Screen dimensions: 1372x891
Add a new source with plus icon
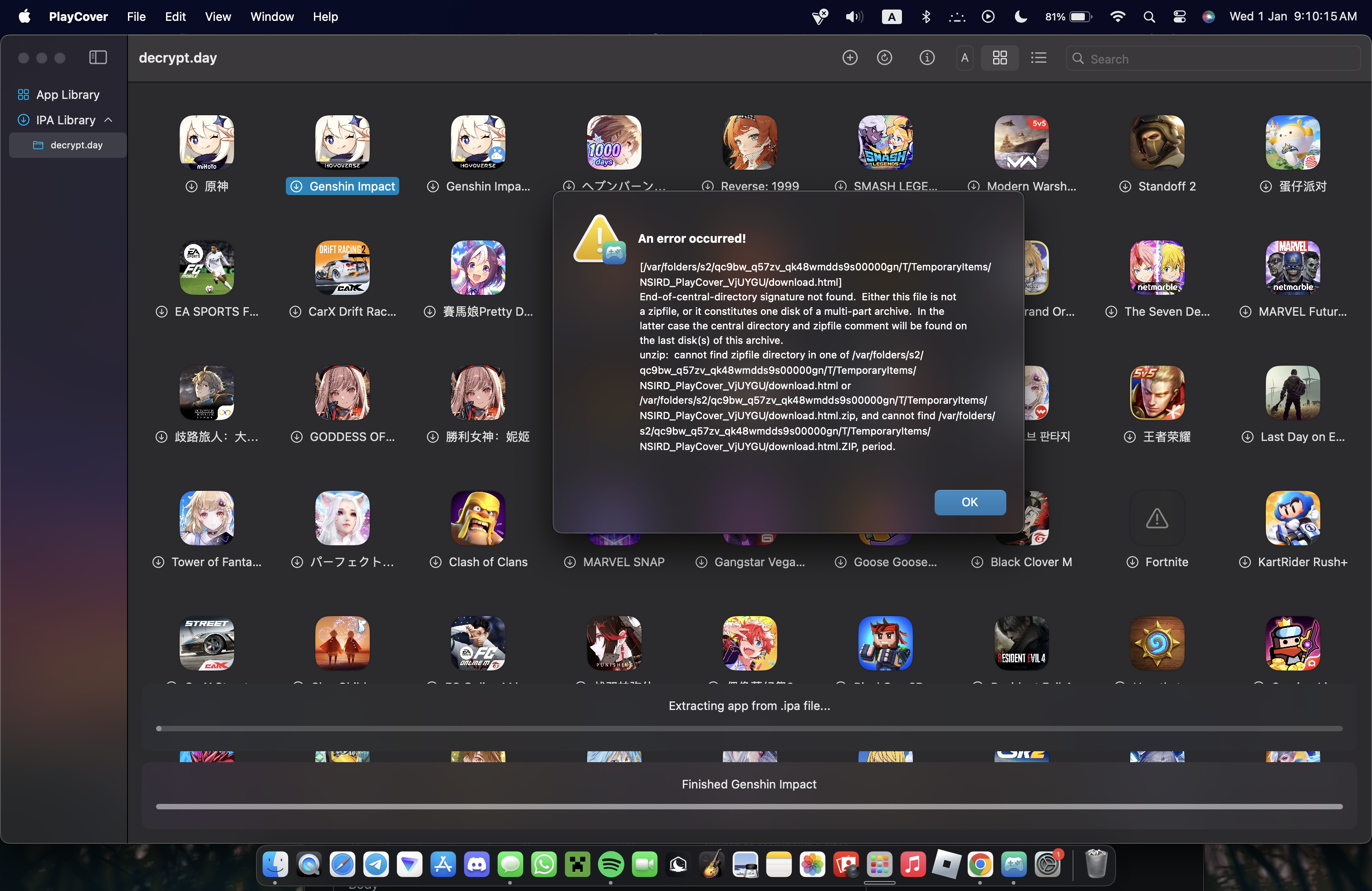[x=850, y=58]
